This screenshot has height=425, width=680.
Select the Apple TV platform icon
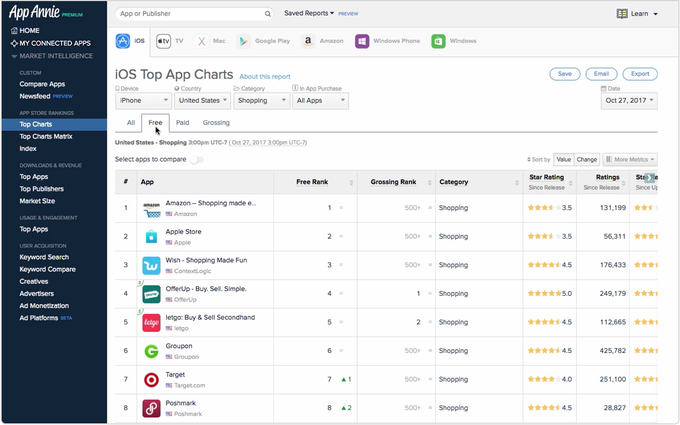[x=162, y=42]
